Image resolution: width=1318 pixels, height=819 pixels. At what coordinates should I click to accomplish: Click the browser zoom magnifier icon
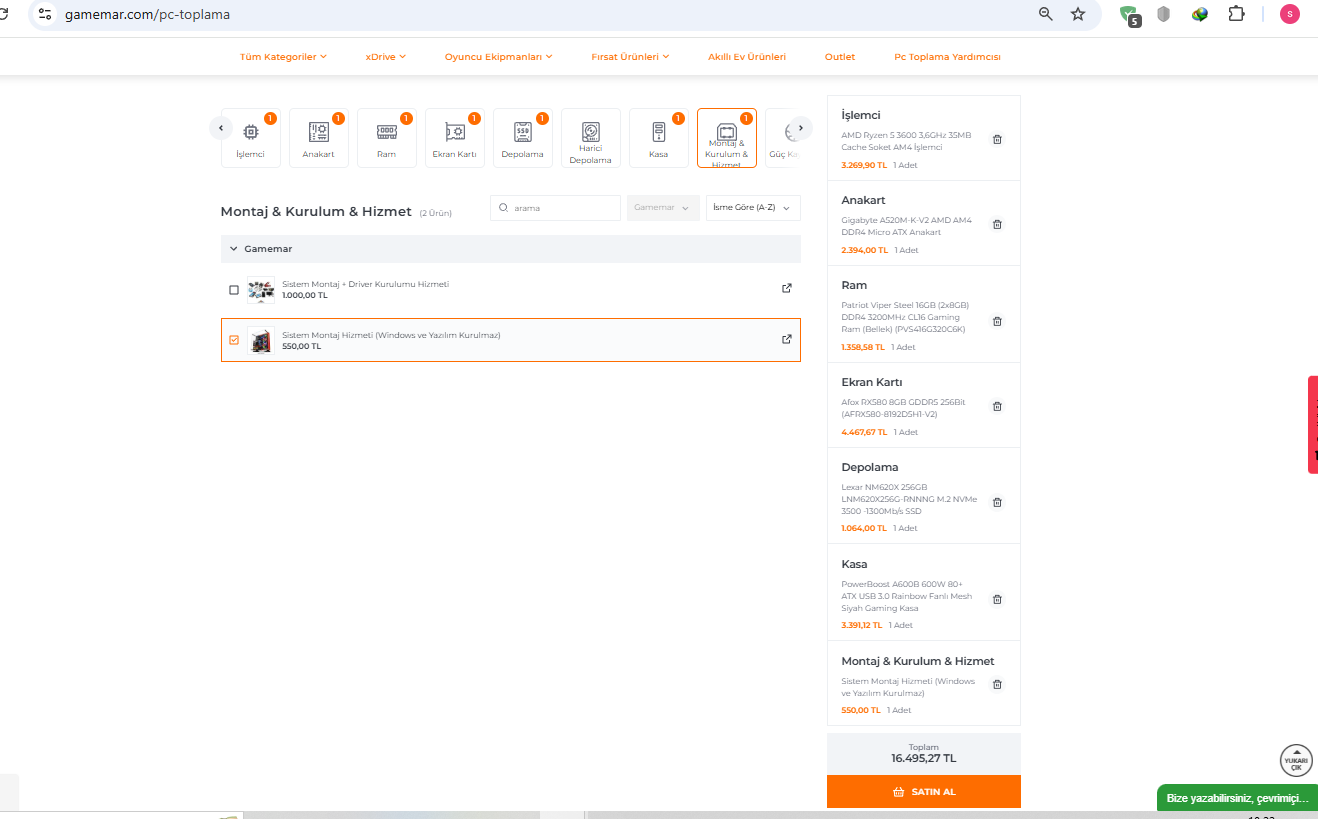point(1046,14)
